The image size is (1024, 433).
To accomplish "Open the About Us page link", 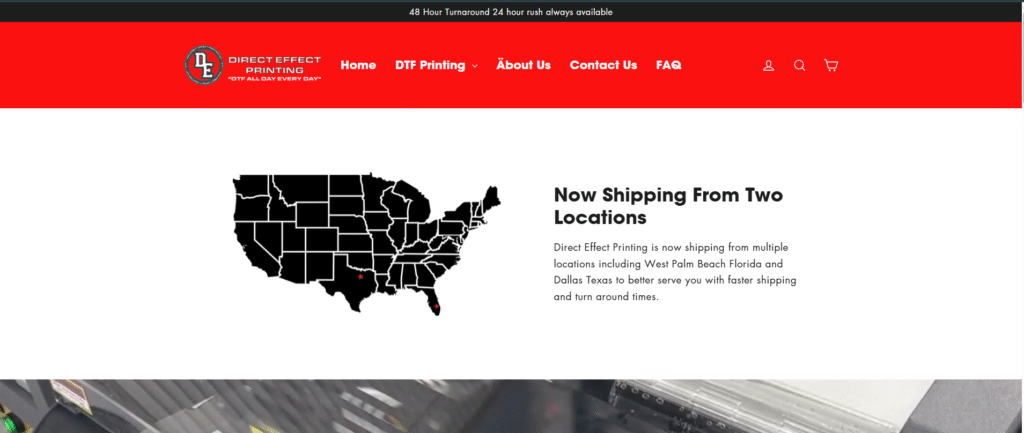I will coord(523,65).
